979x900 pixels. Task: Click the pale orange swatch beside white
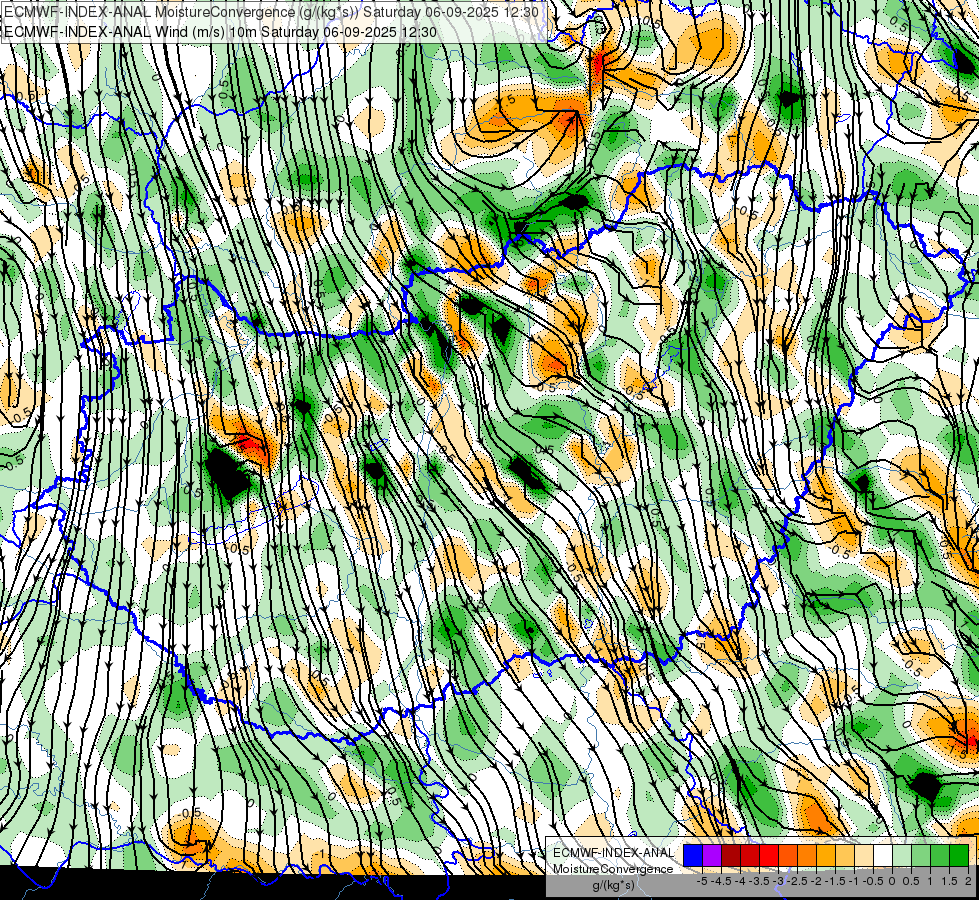coord(864,855)
